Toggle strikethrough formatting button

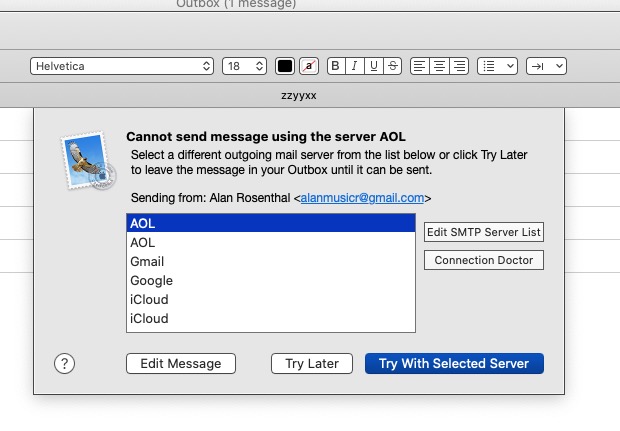click(393, 66)
